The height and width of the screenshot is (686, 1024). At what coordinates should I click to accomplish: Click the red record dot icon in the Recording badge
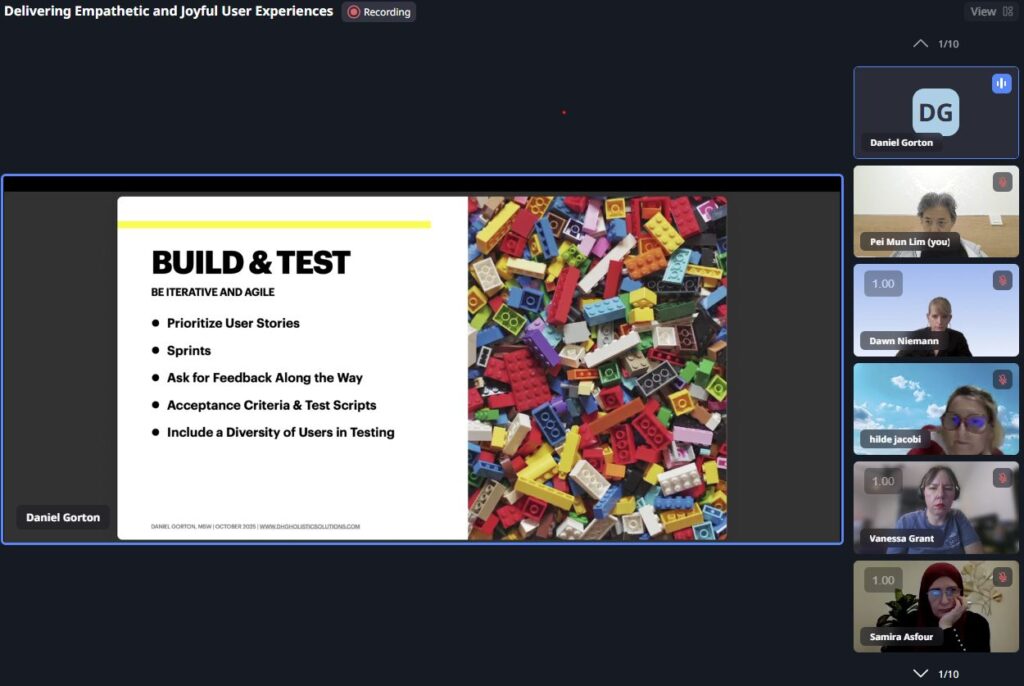[x=353, y=12]
